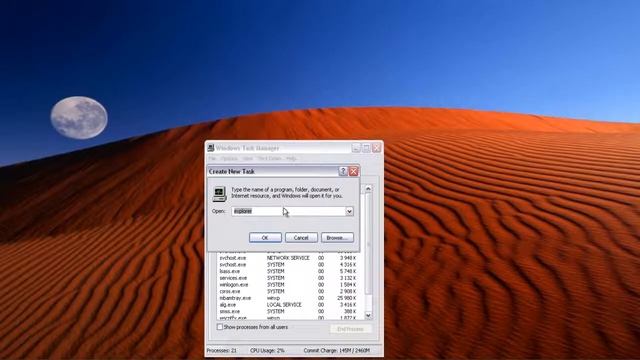The height and width of the screenshot is (360, 640).
Task: Open View menu in Task Manager
Action: tap(247, 158)
